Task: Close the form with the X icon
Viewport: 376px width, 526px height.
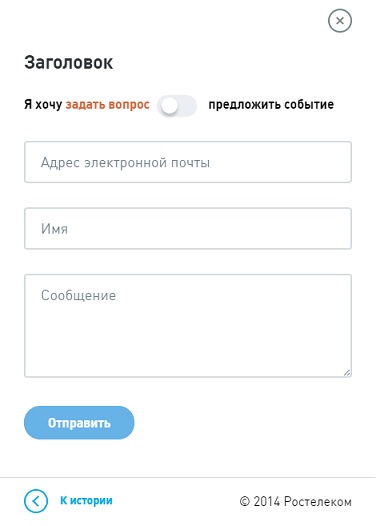Action: tap(340, 21)
